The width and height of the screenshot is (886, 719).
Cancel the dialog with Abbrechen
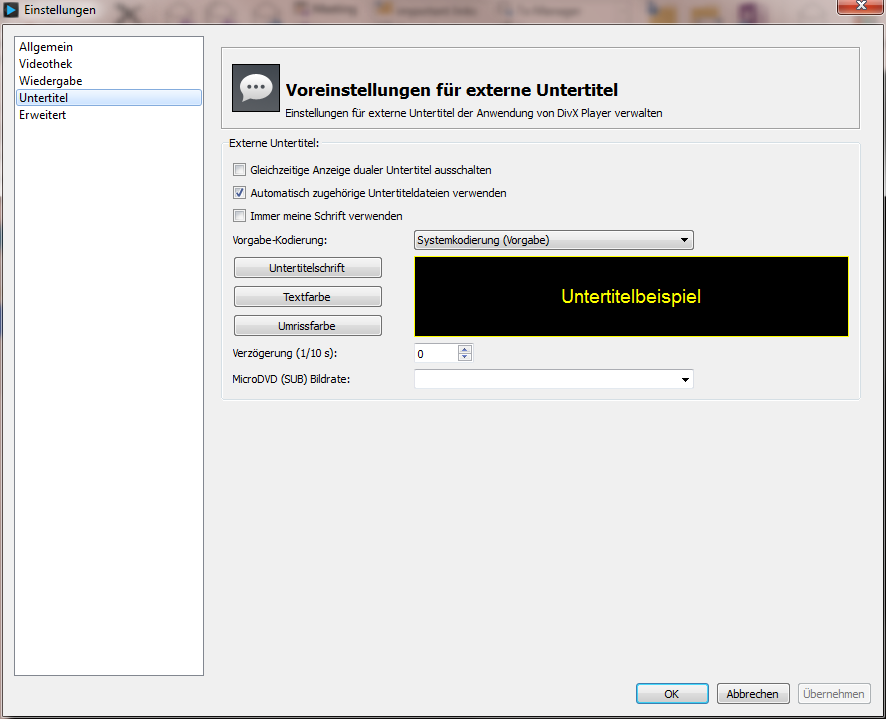click(753, 694)
